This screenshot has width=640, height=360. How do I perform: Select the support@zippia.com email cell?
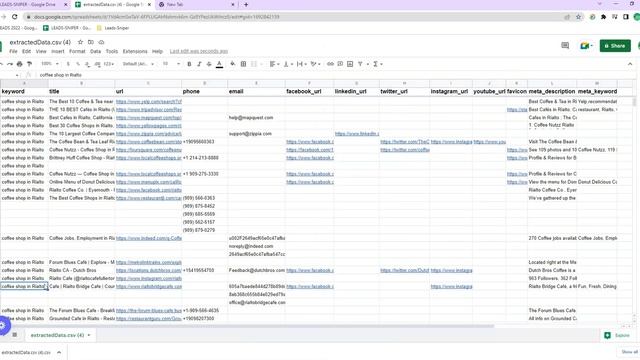click(x=256, y=133)
